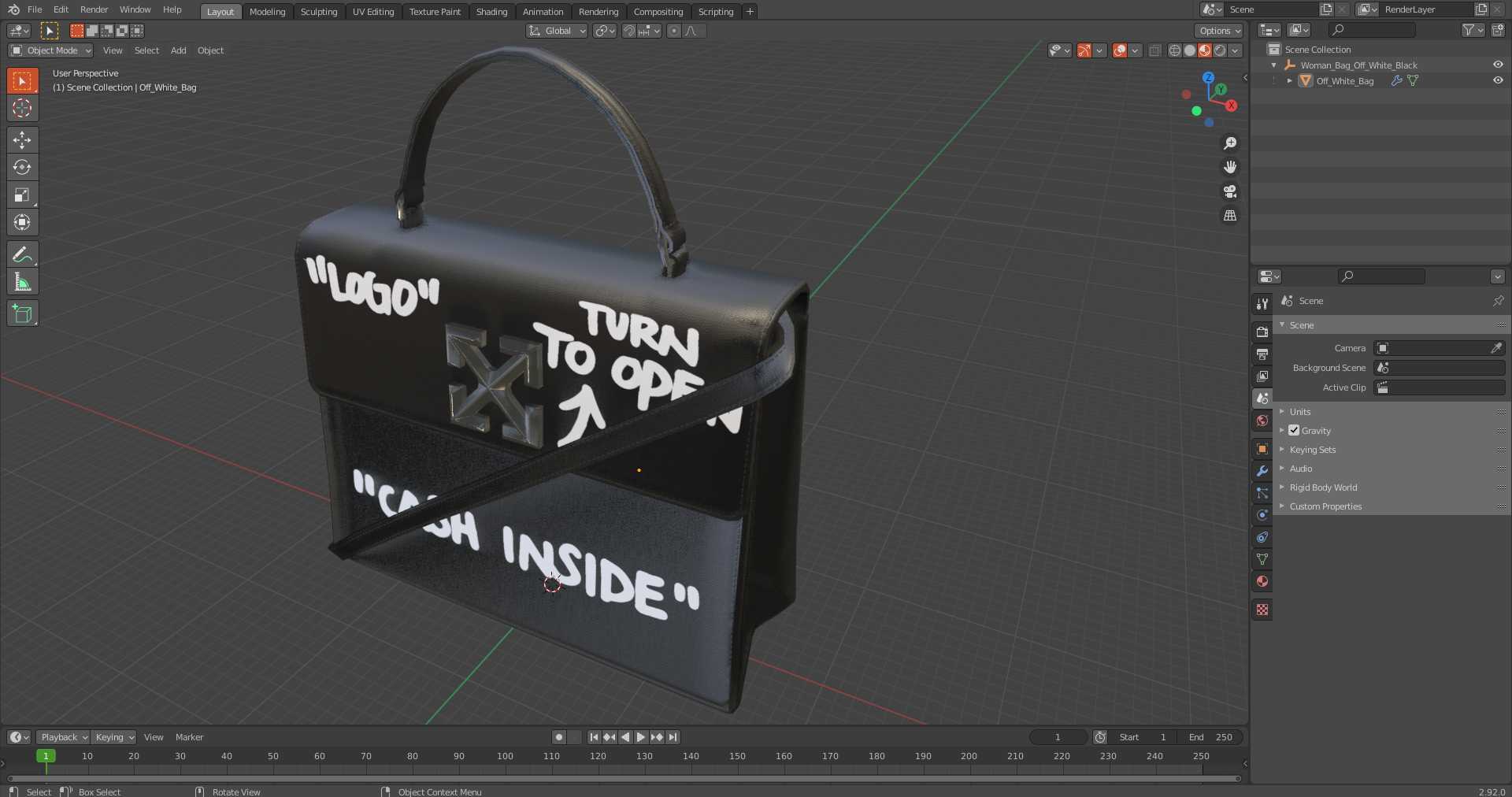Add a new workspace with plus button
This screenshot has width=1512, height=797.
[750, 11]
